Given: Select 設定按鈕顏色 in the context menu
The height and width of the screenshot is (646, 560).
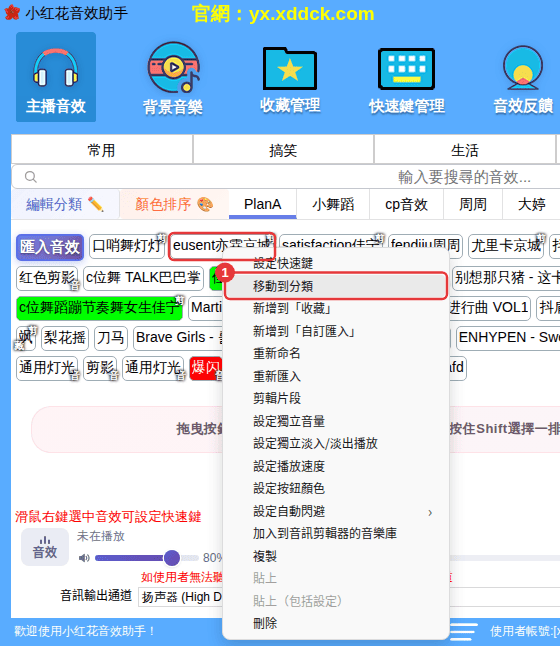Looking at the screenshot, I should click(x=335, y=489).
